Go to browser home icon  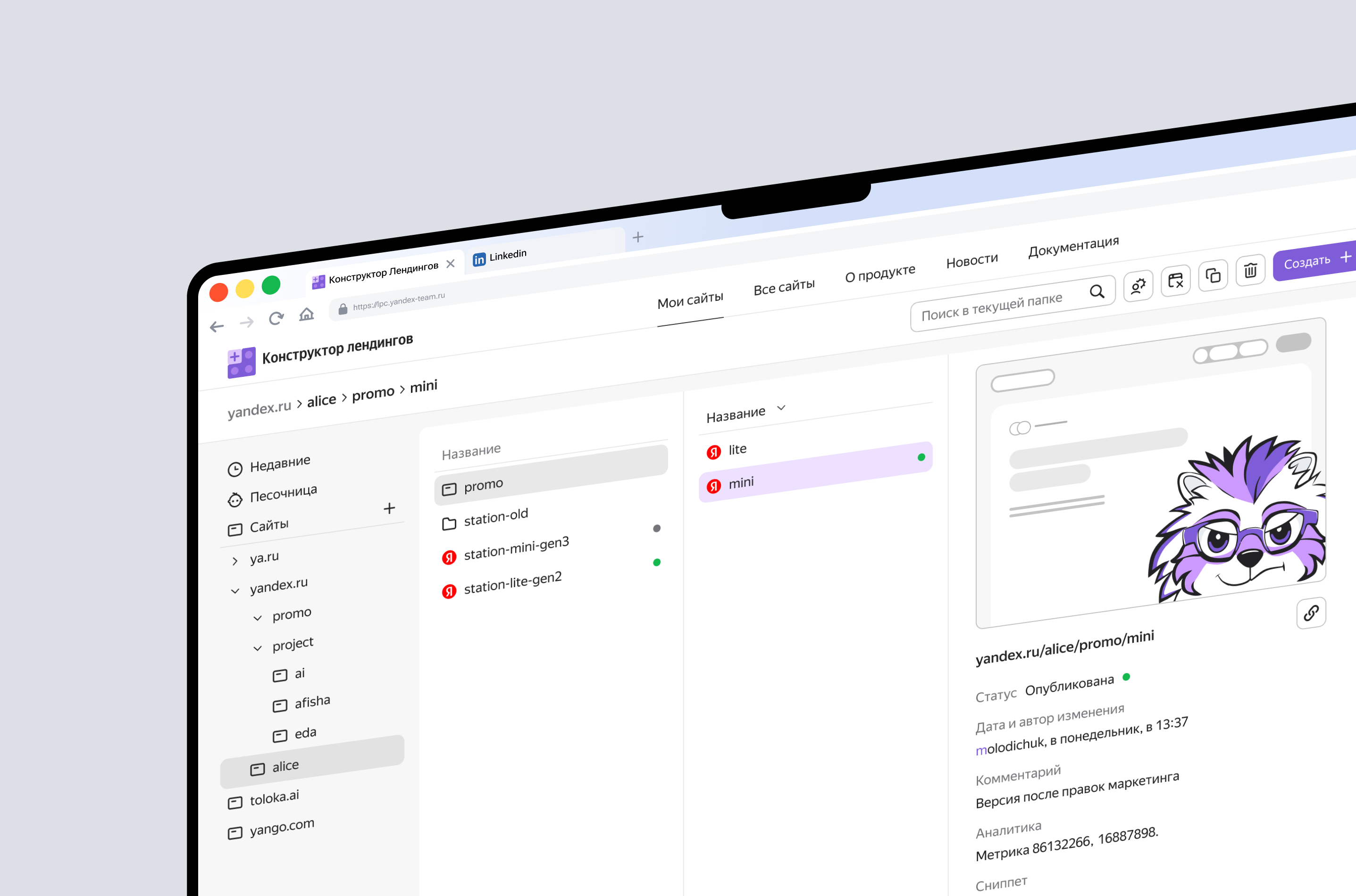coord(306,314)
